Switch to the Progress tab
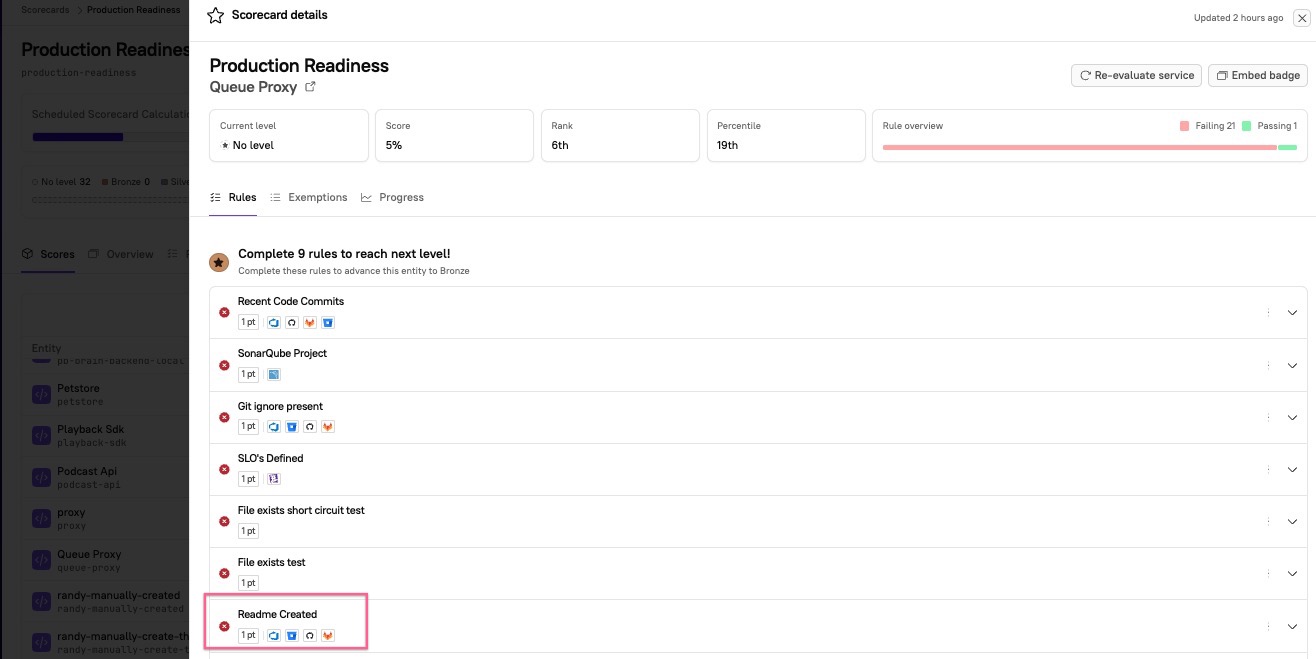 pyautogui.click(x=393, y=198)
